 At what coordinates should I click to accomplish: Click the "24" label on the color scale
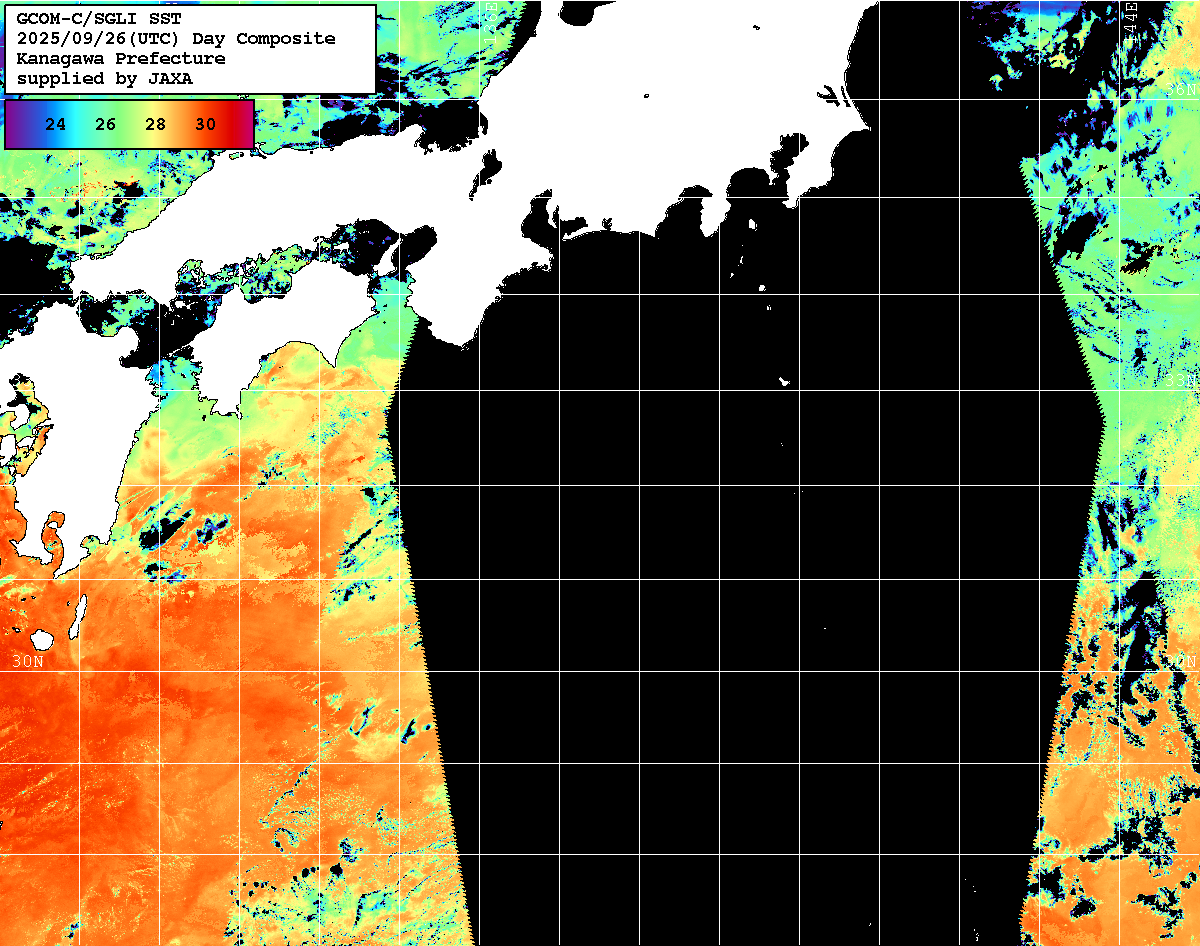coord(56,125)
